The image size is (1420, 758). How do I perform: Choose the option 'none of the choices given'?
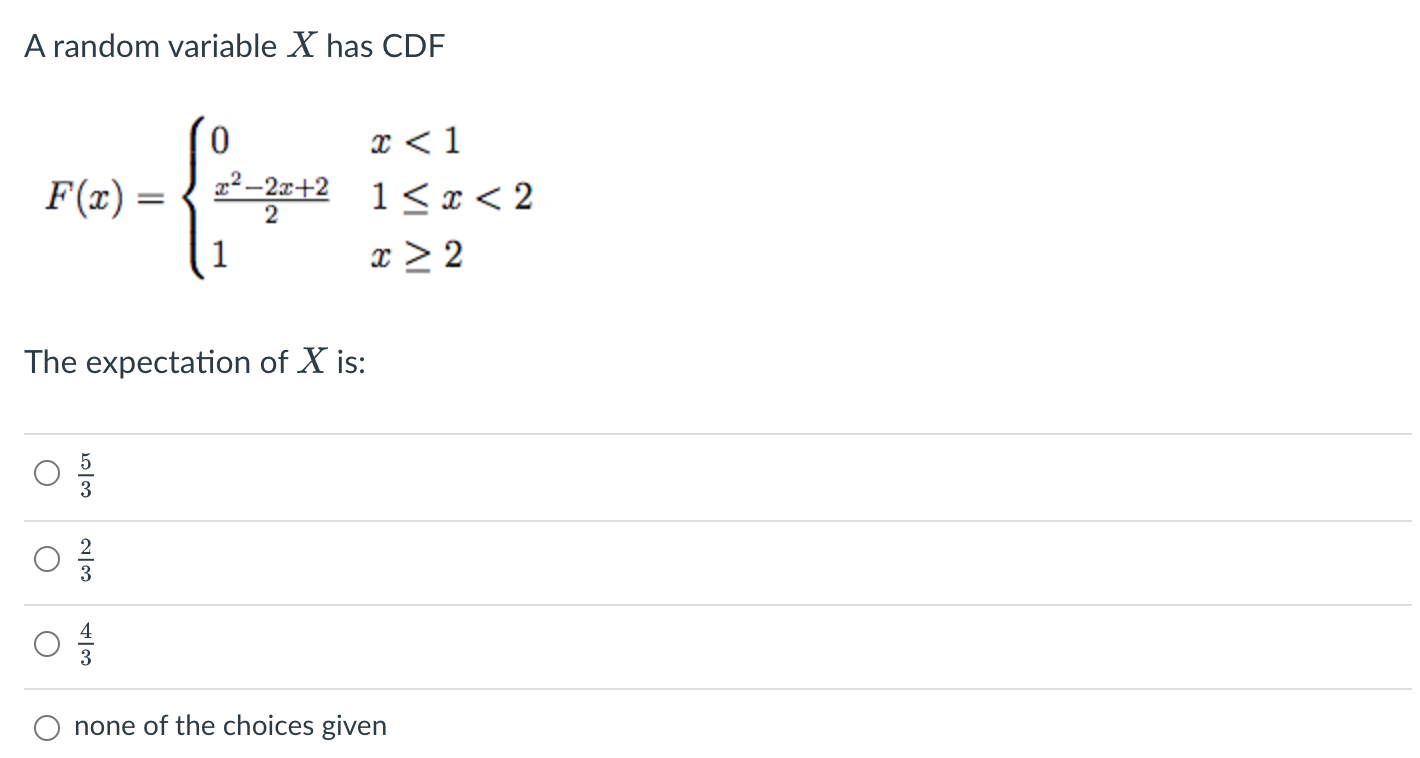coord(46,727)
